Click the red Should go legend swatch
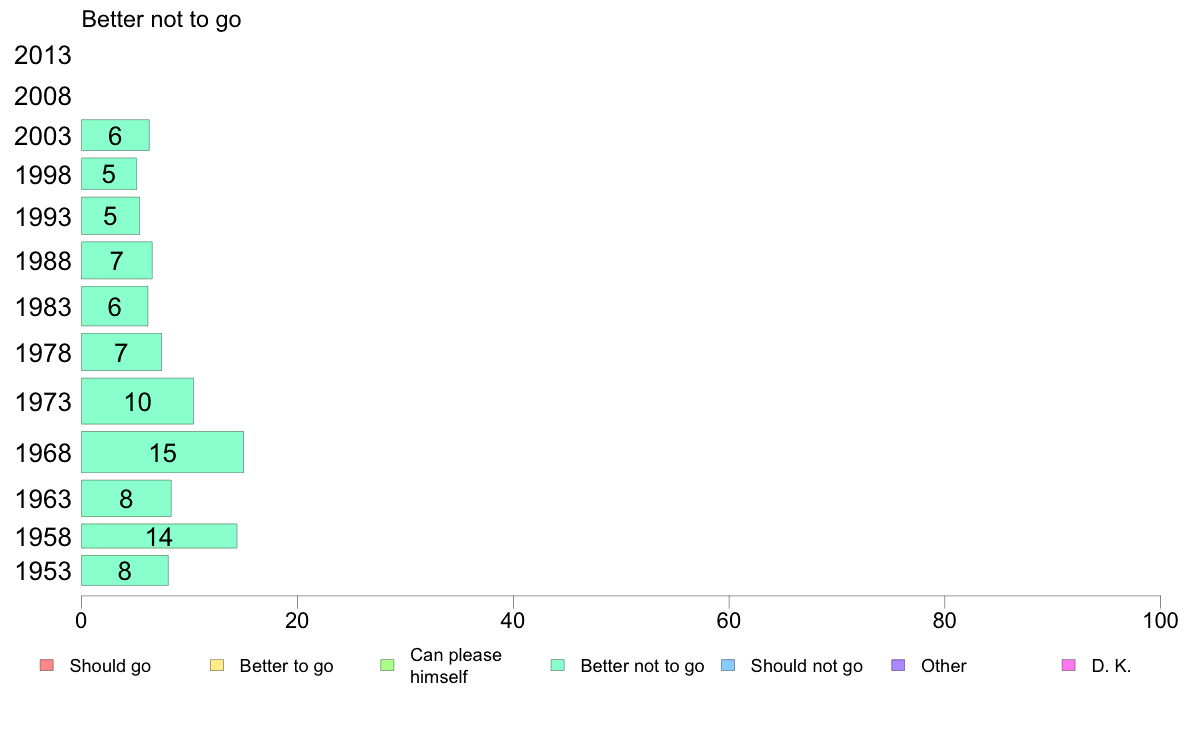The width and height of the screenshot is (1188, 736). click(x=47, y=666)
